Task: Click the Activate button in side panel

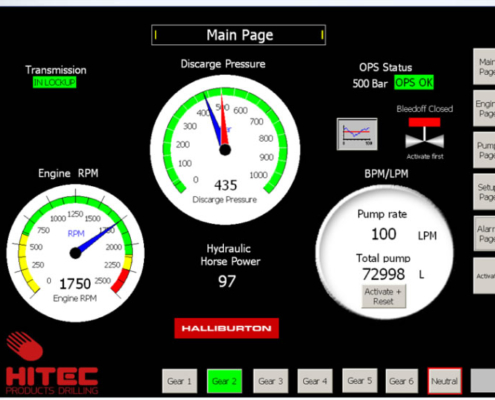Action: click(x=484, y=276)
